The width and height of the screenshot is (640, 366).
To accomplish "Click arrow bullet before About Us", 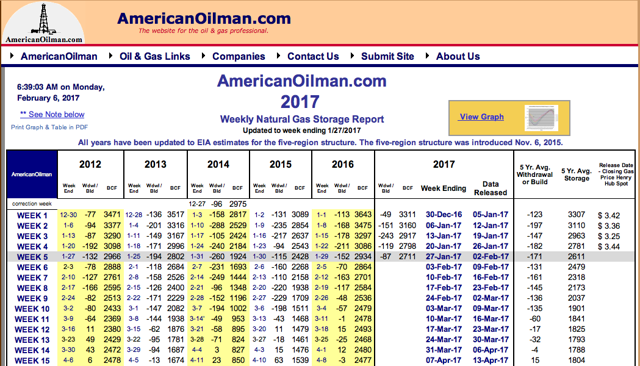I will (427, 55).
